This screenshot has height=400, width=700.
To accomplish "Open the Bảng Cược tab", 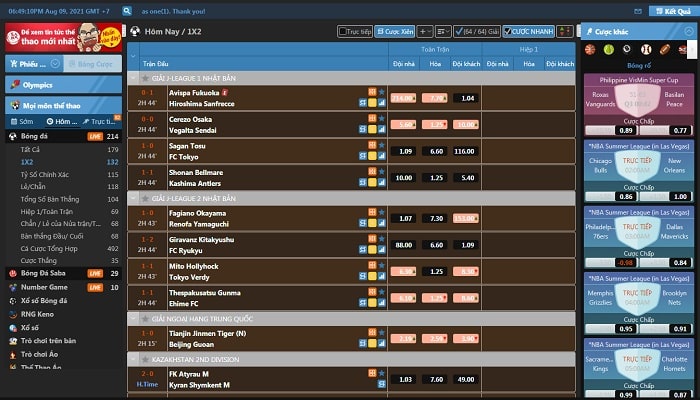I will pos(92,64).
